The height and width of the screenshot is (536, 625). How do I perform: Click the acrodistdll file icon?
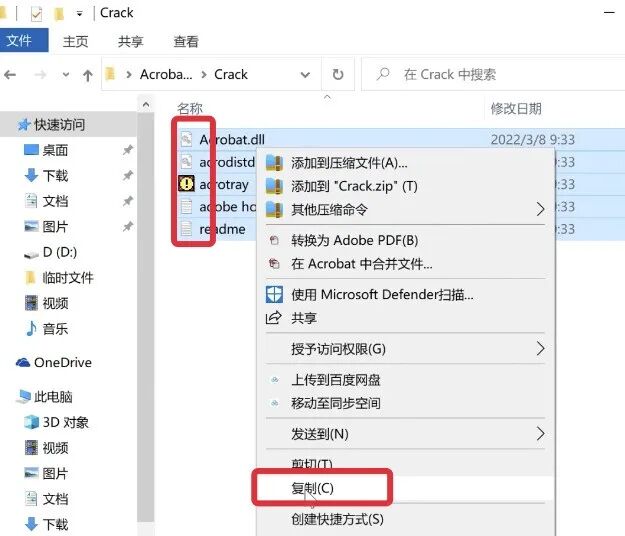pos(186,161)
